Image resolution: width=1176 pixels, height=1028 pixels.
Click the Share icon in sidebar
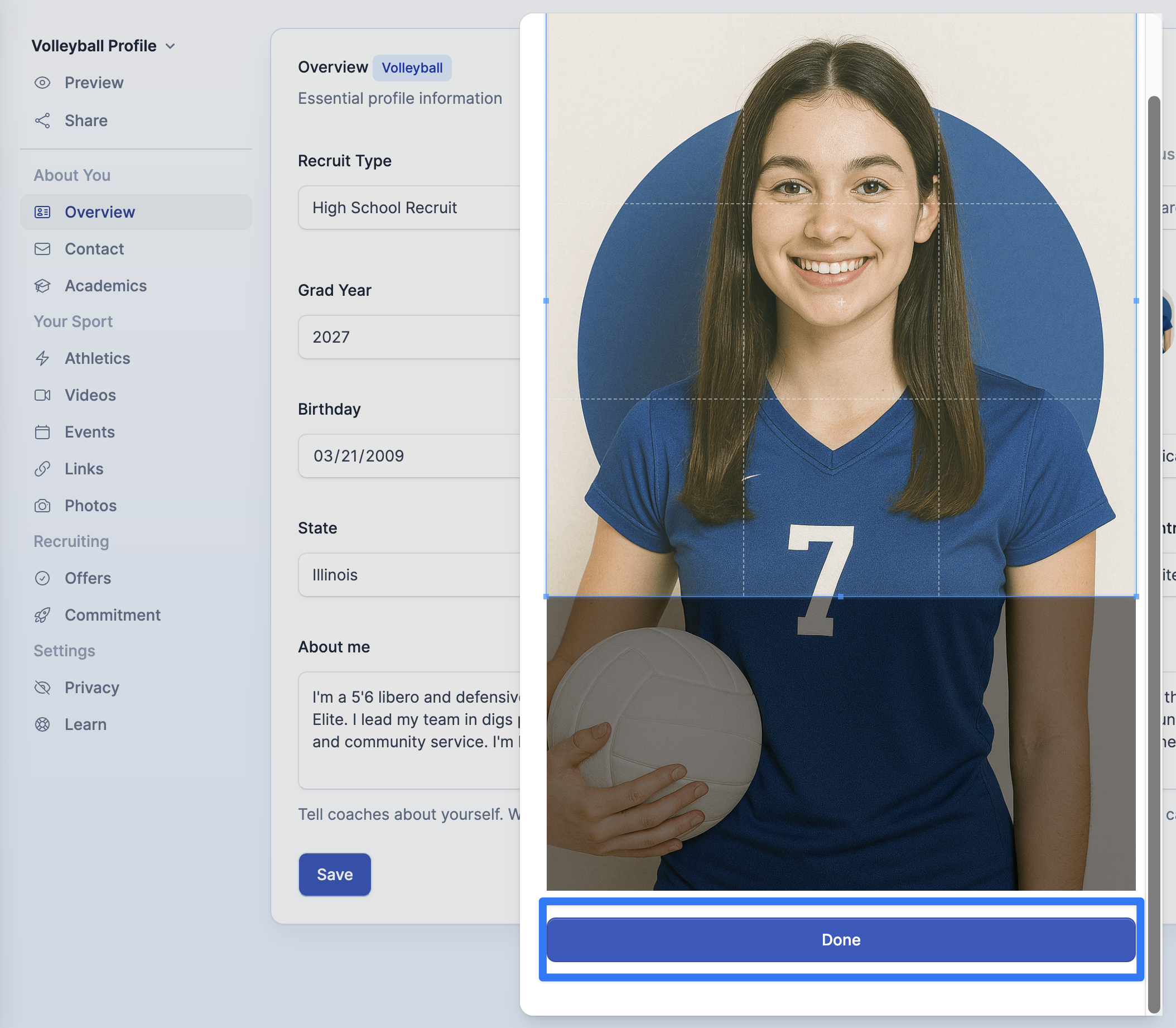pos(42,121)
